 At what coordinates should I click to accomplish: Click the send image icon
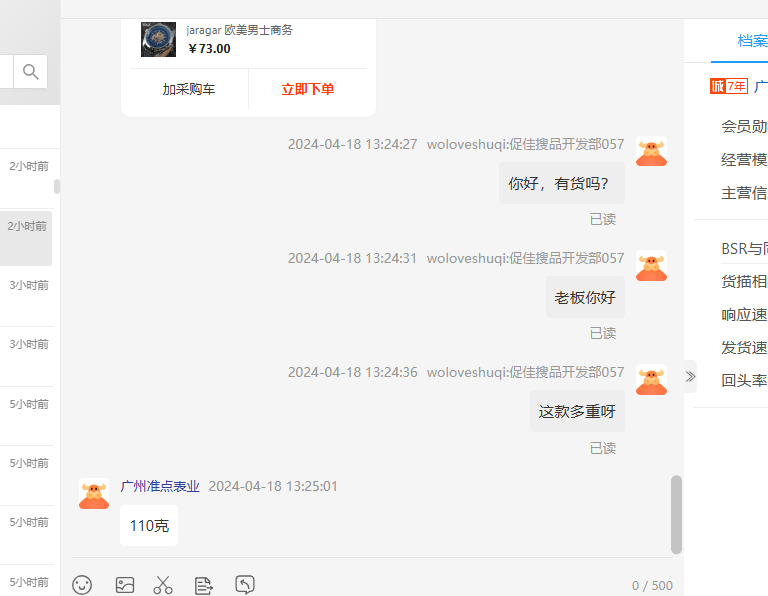[x=125, y=585]
